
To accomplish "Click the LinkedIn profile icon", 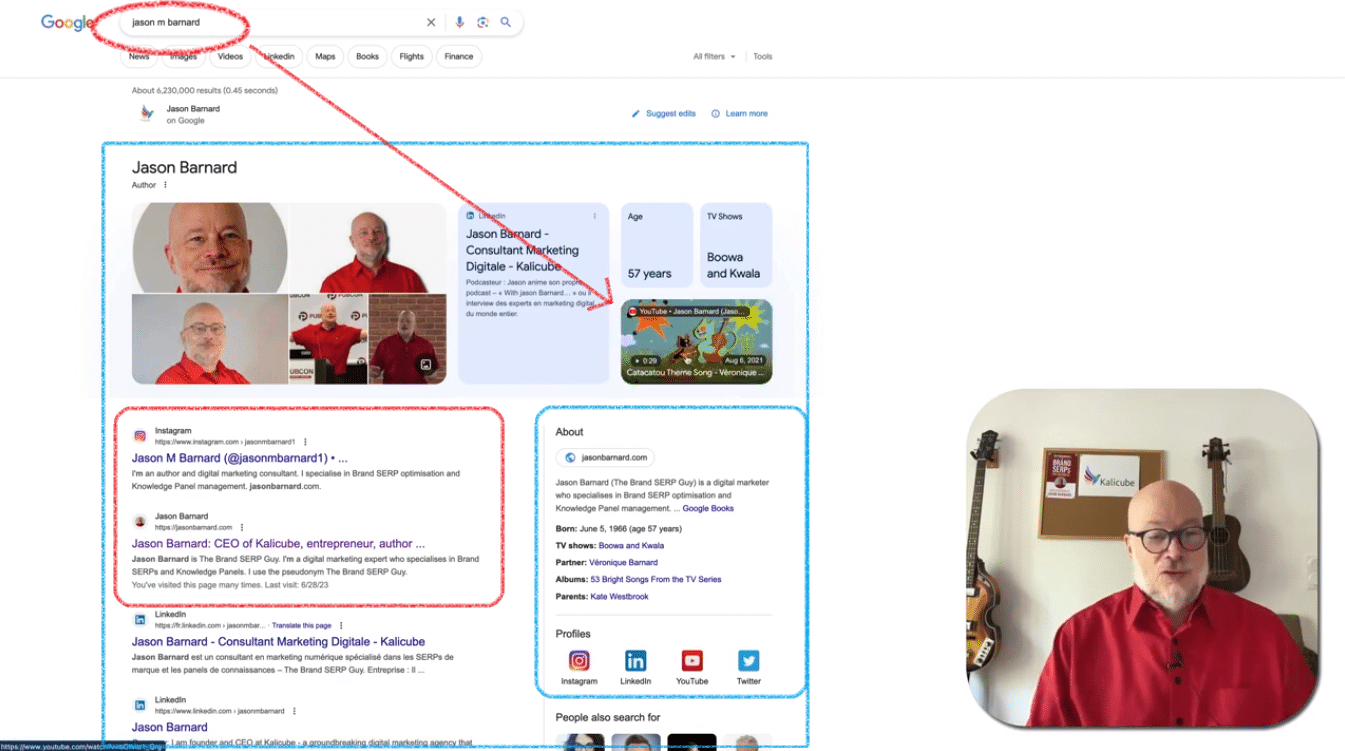I will tap(636, 661).
